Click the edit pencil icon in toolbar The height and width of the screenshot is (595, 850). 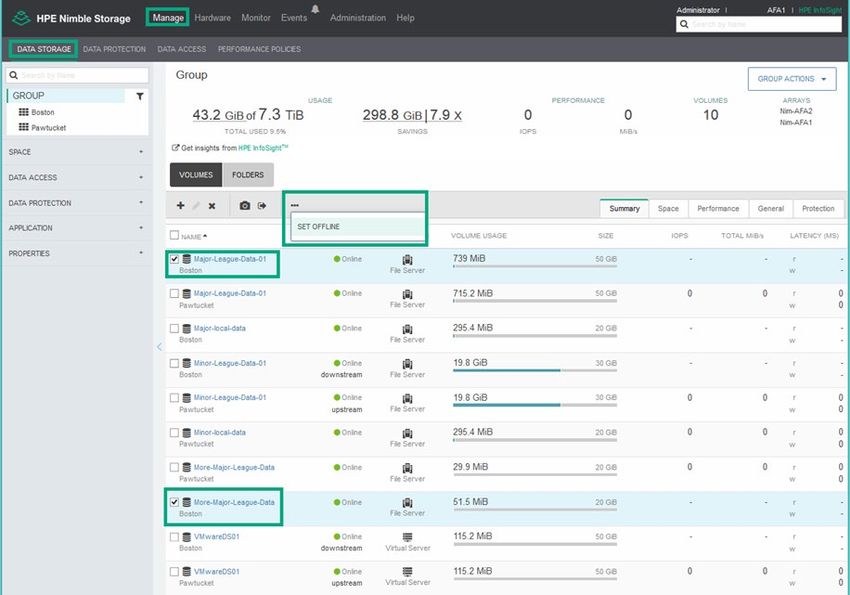point(196,206)
